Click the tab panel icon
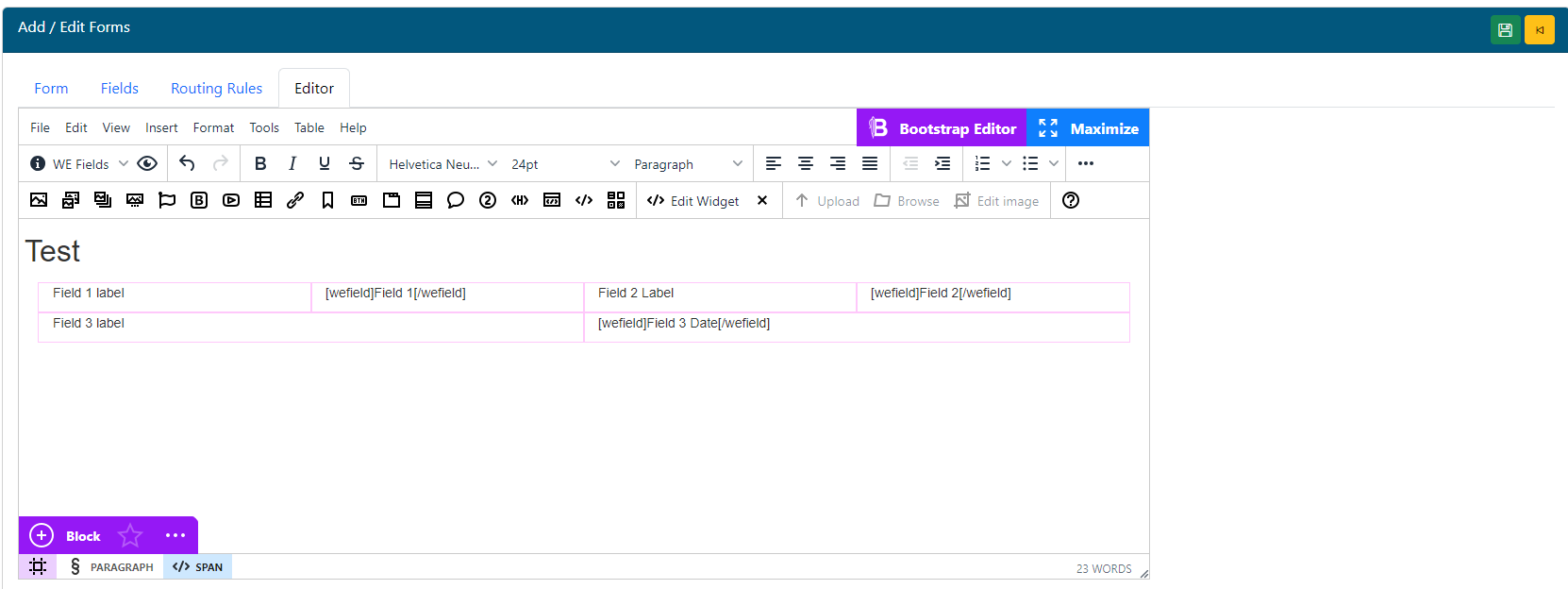The width and height of the screenshot is (1568, 589). (392, 200)
